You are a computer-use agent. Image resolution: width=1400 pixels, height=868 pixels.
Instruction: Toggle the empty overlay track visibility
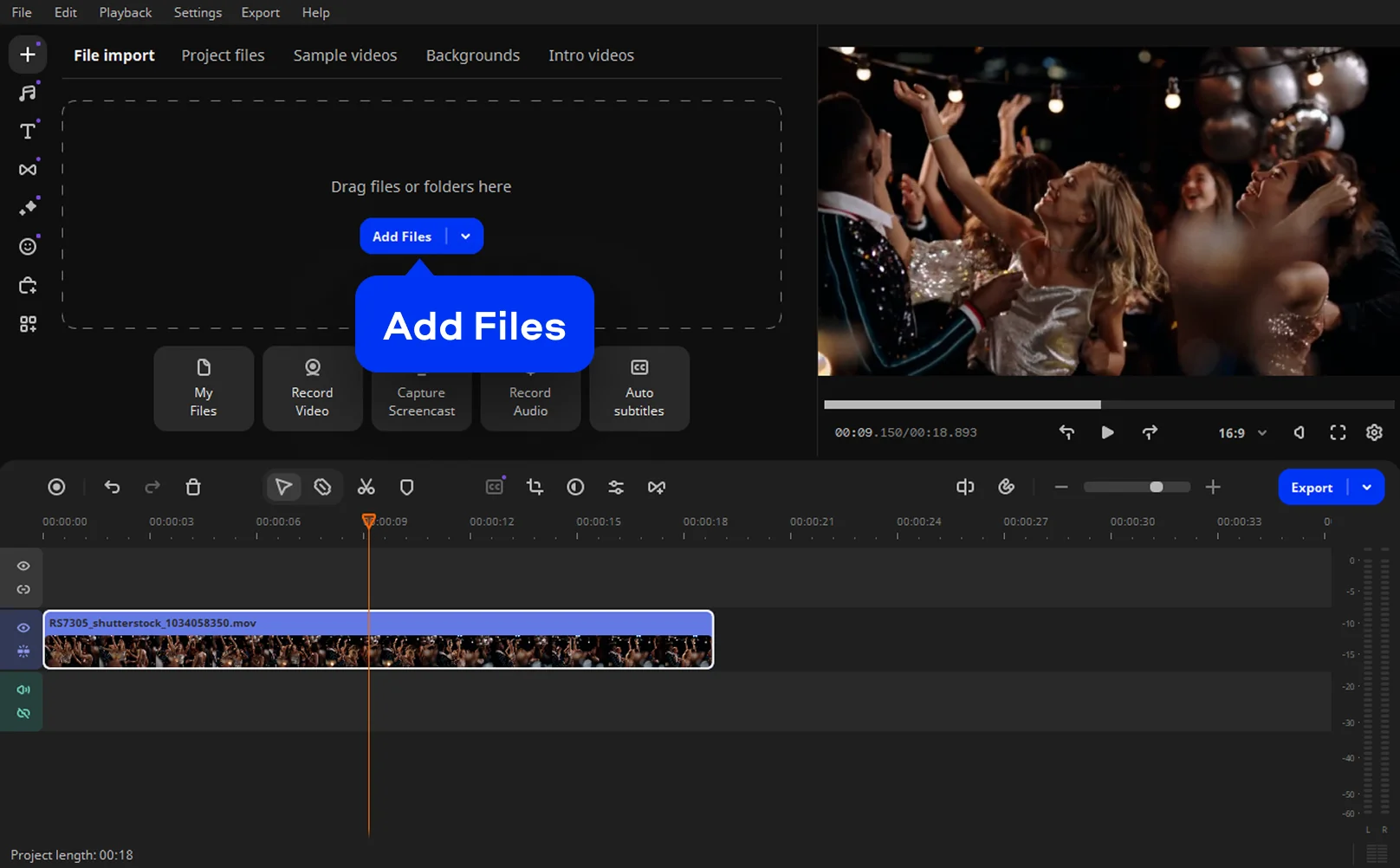[x=23, y=566]
